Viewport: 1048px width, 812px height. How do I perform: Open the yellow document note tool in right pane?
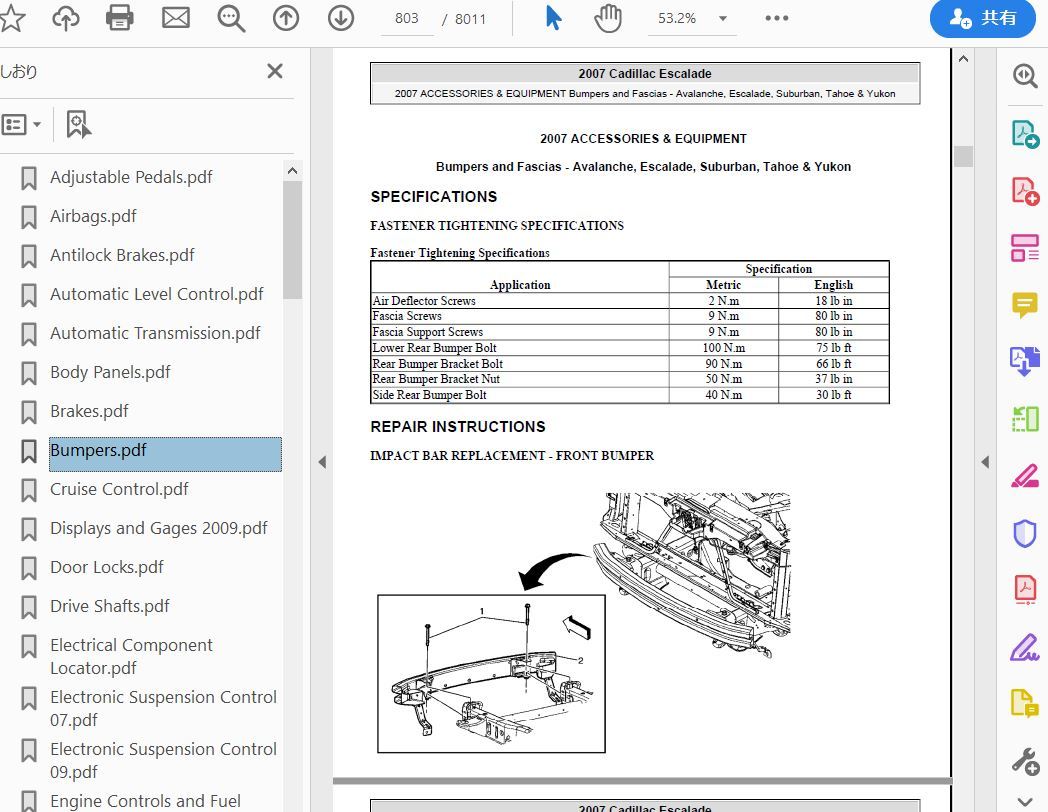[x=1025, y=704]
